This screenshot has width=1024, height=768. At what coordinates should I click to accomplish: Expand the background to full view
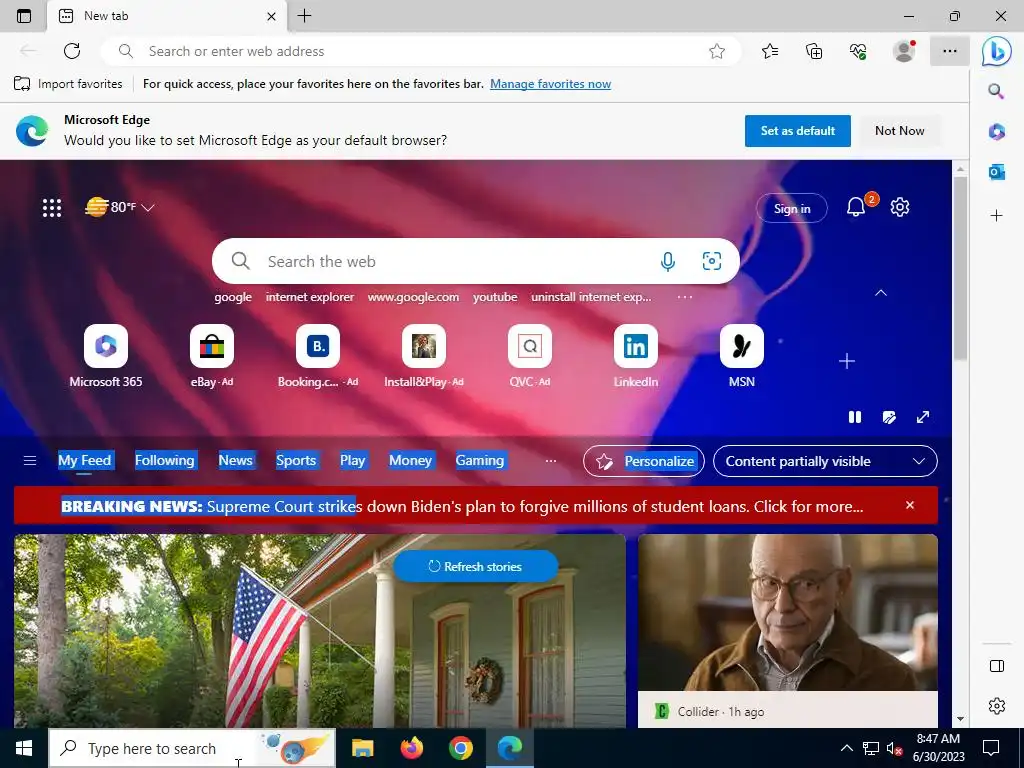point(923,417)
